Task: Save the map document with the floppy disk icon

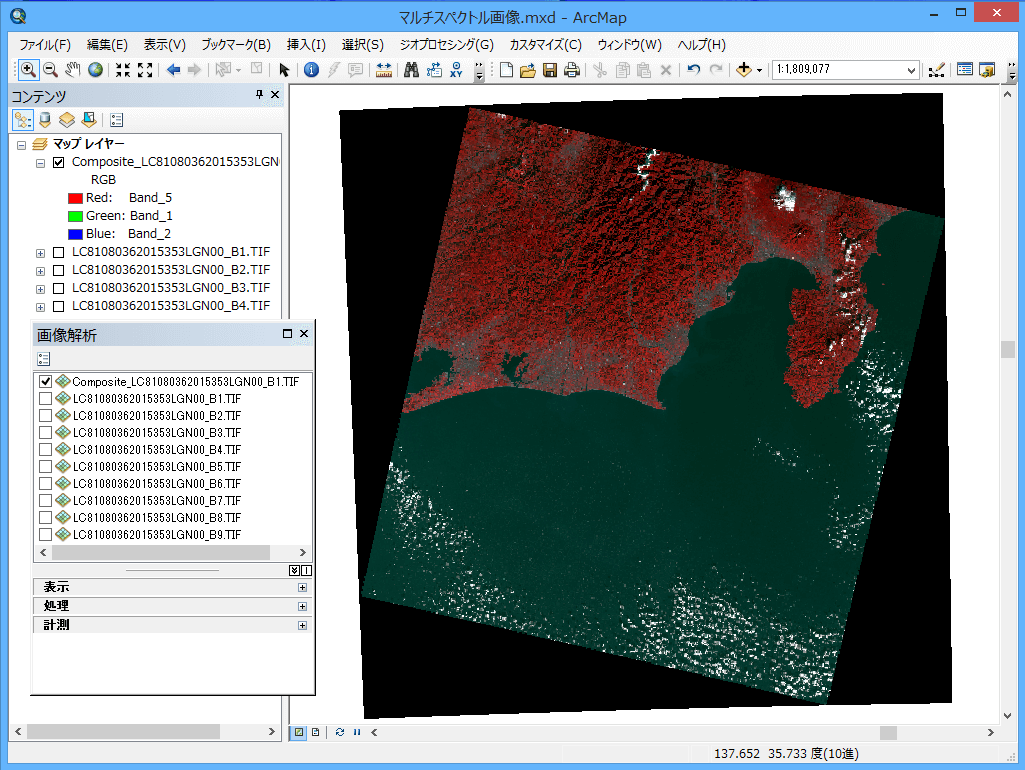Action: click(550, 70)
